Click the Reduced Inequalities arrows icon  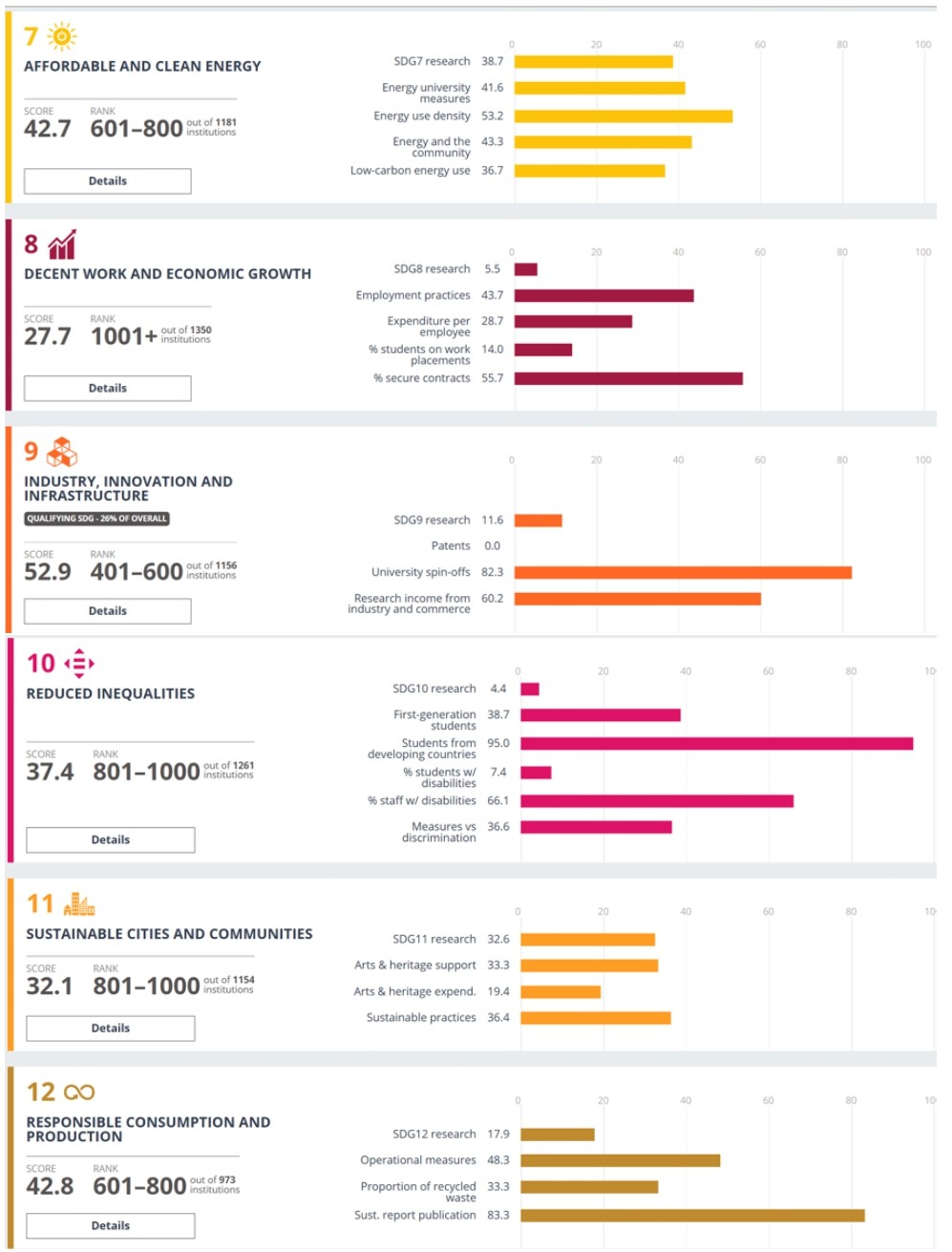[x=79, y=664]
